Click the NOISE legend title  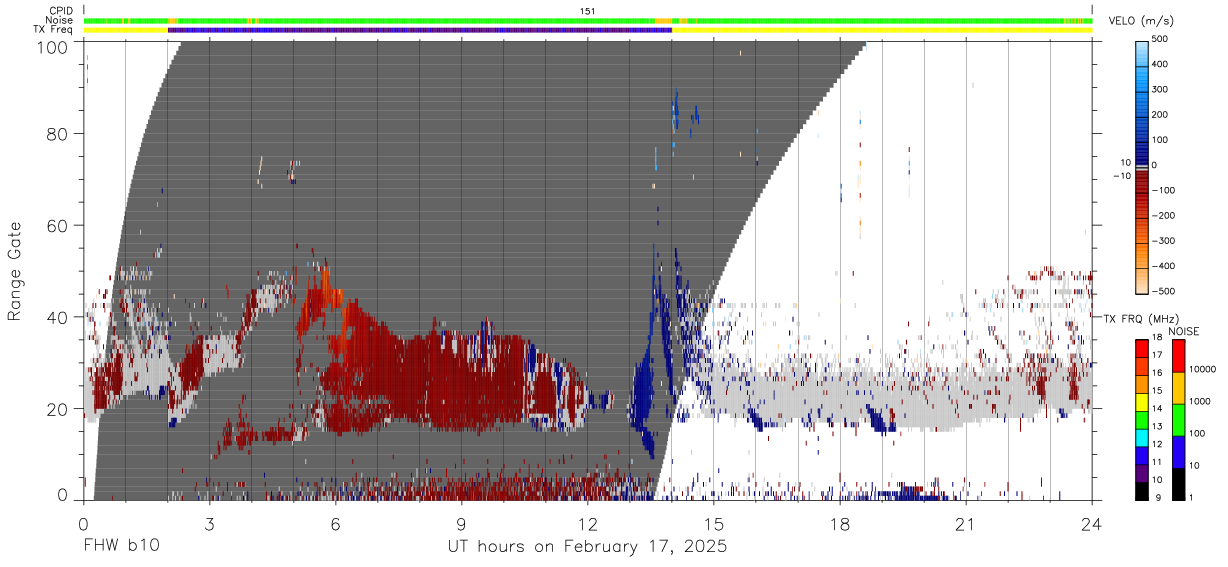[1183, 331]
